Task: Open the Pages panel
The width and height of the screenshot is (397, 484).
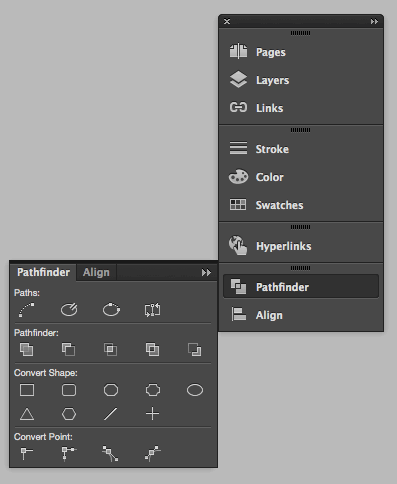Action: click(x=301, y=52)
